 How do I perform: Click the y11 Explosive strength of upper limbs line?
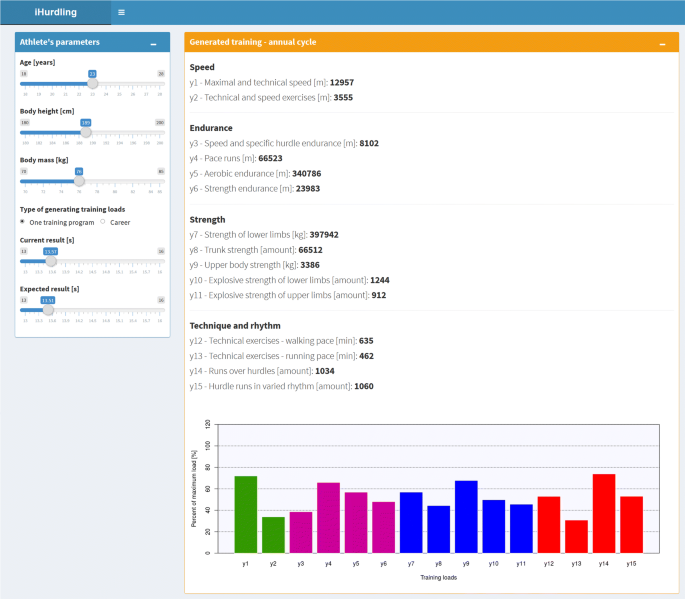(x=287, y=295)
